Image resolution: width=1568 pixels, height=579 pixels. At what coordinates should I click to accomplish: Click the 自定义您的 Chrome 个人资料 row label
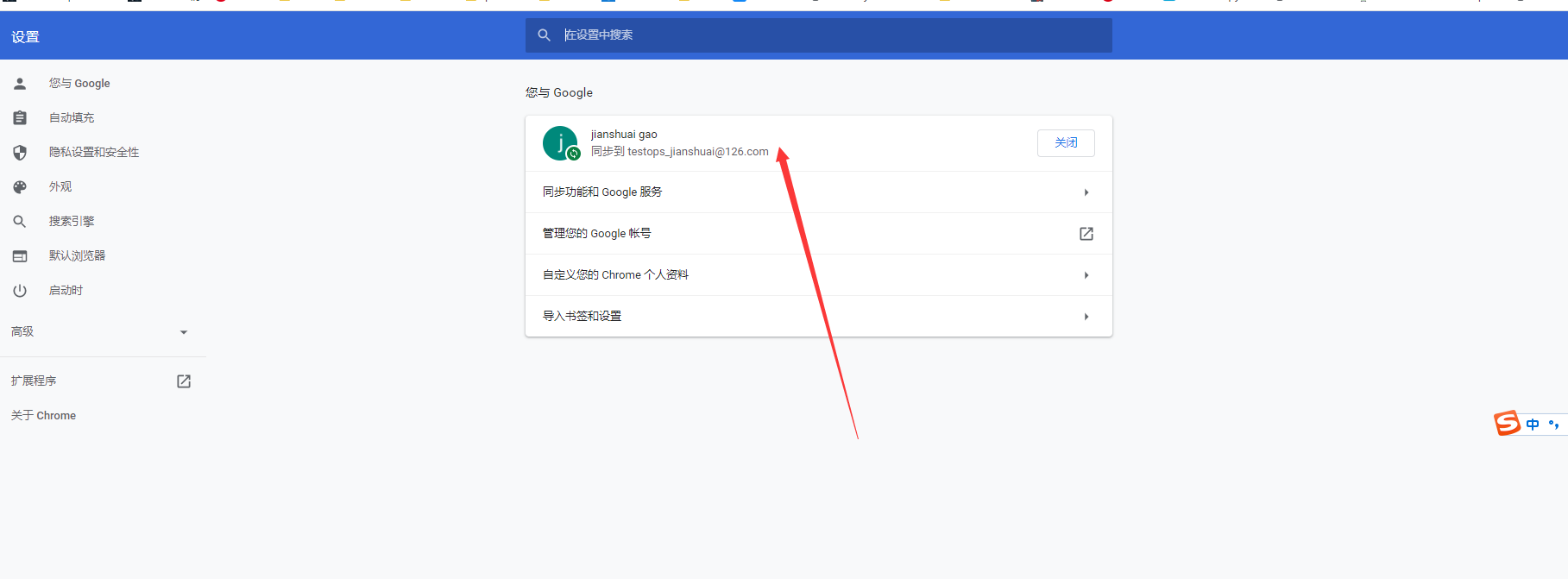615,275
